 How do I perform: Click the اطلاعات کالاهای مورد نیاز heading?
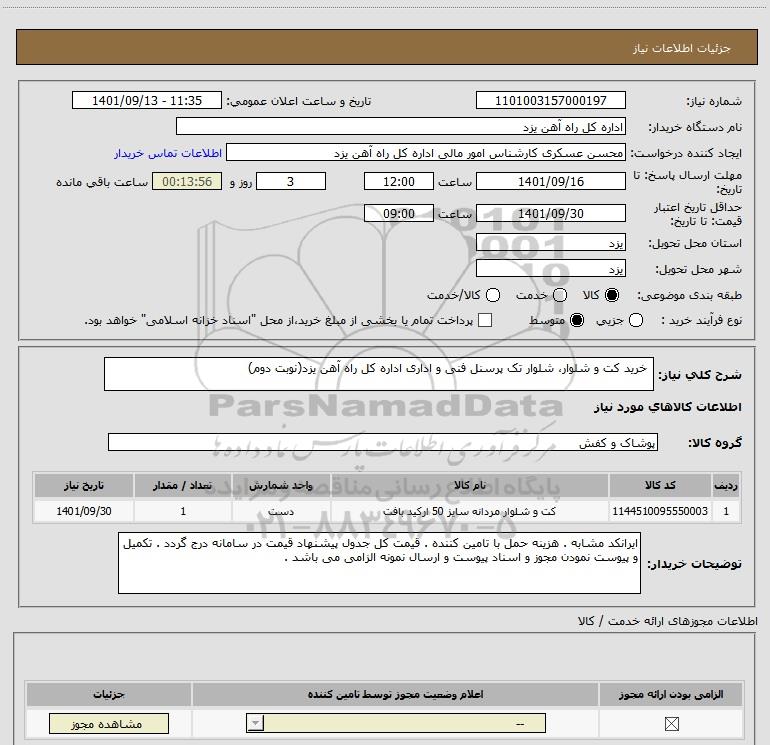click(x=667, y=407)
